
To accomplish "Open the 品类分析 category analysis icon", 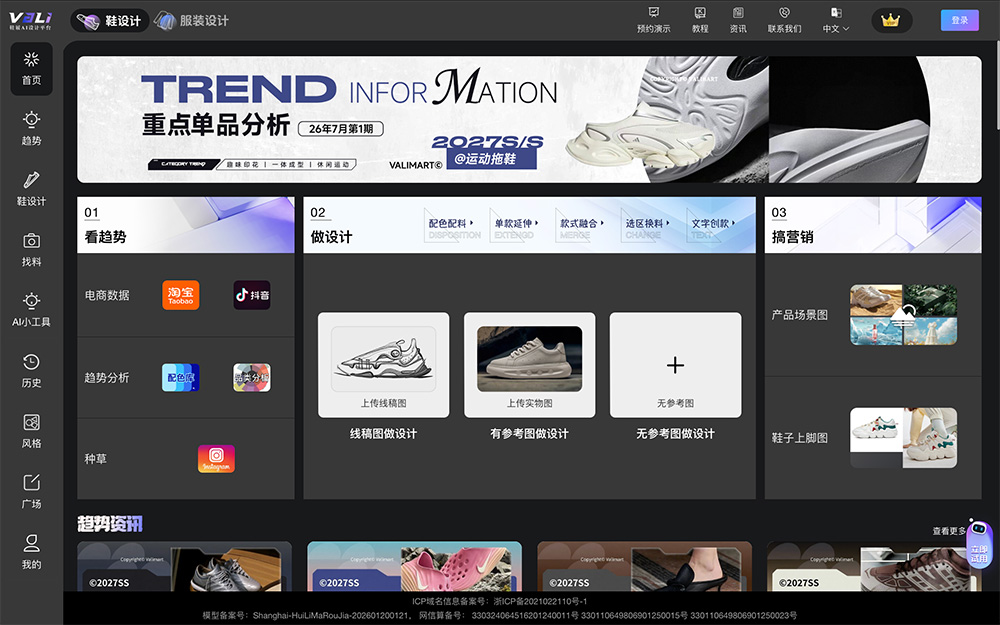I will (x=252, y=378).
